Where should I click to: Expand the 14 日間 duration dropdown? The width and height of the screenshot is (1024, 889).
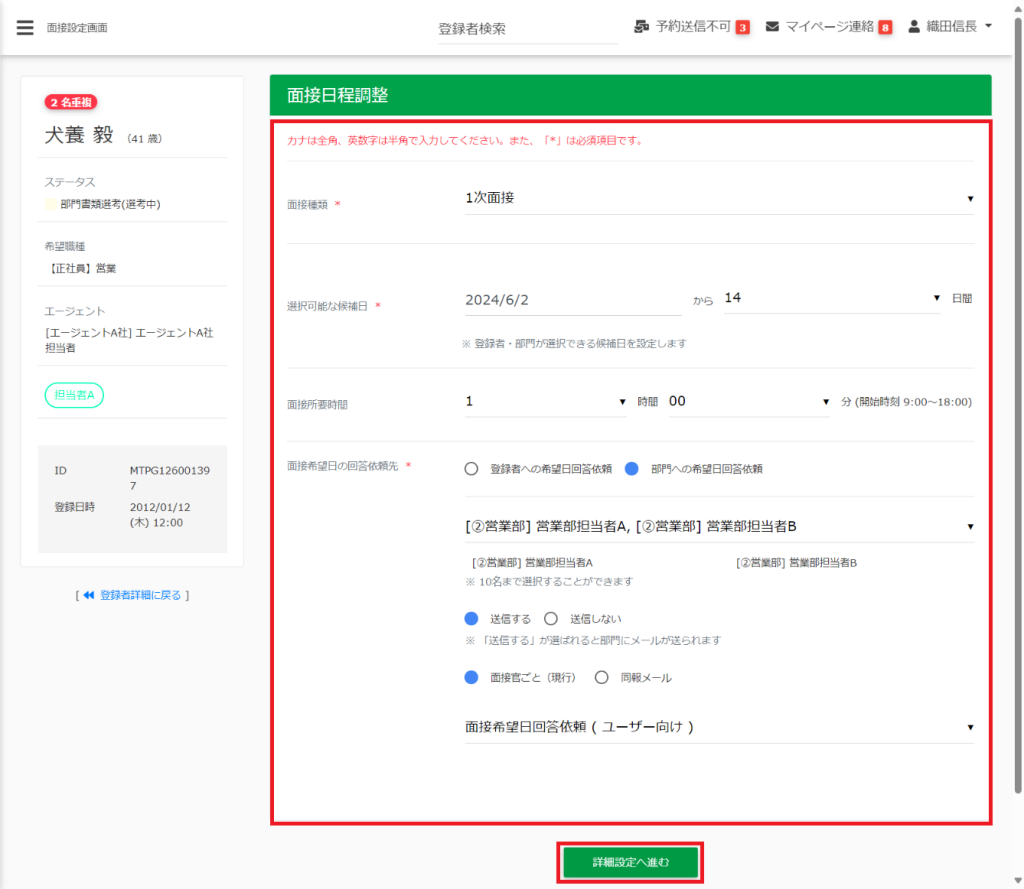[x=832, y=297]
